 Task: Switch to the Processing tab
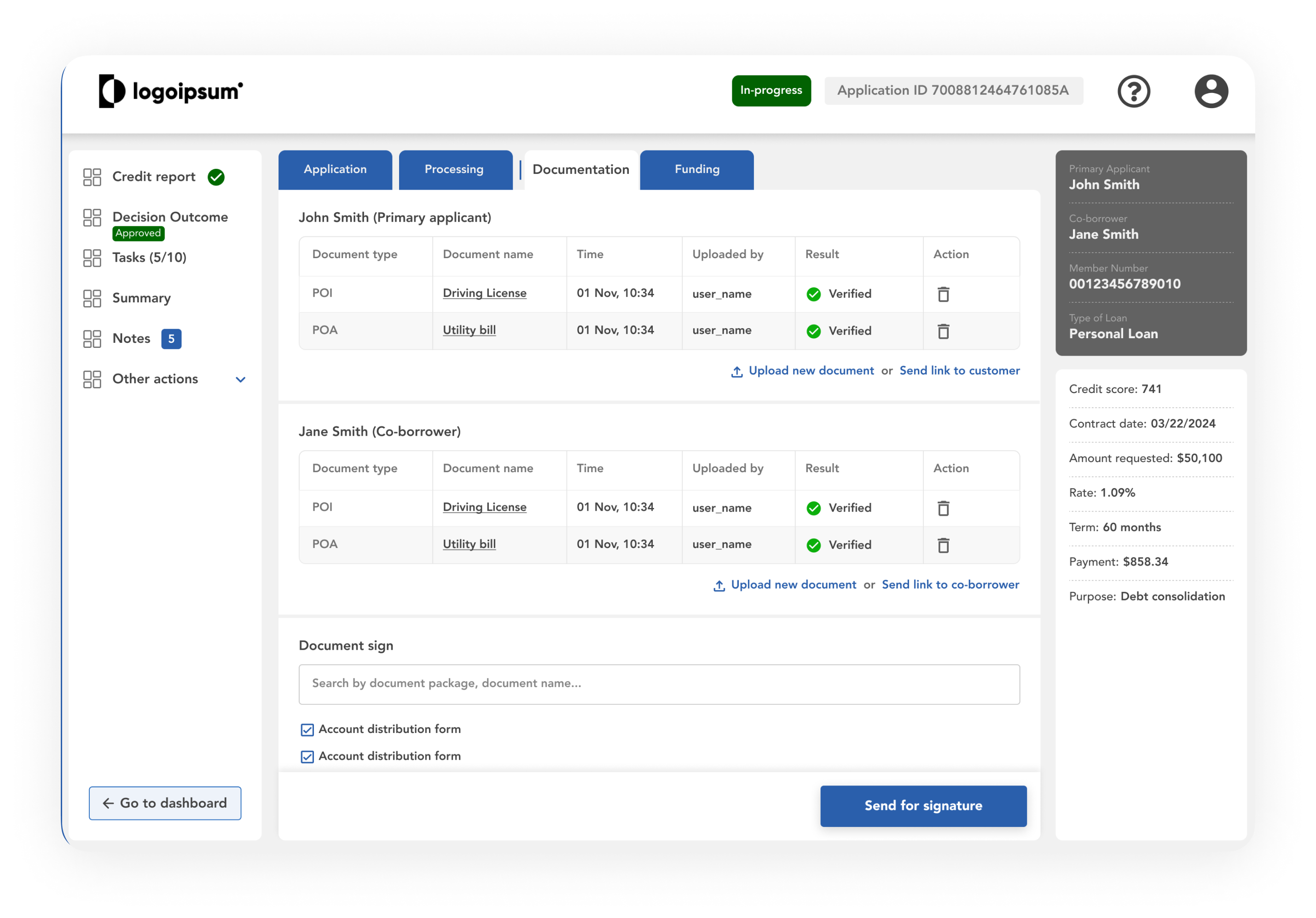[455, 170]
